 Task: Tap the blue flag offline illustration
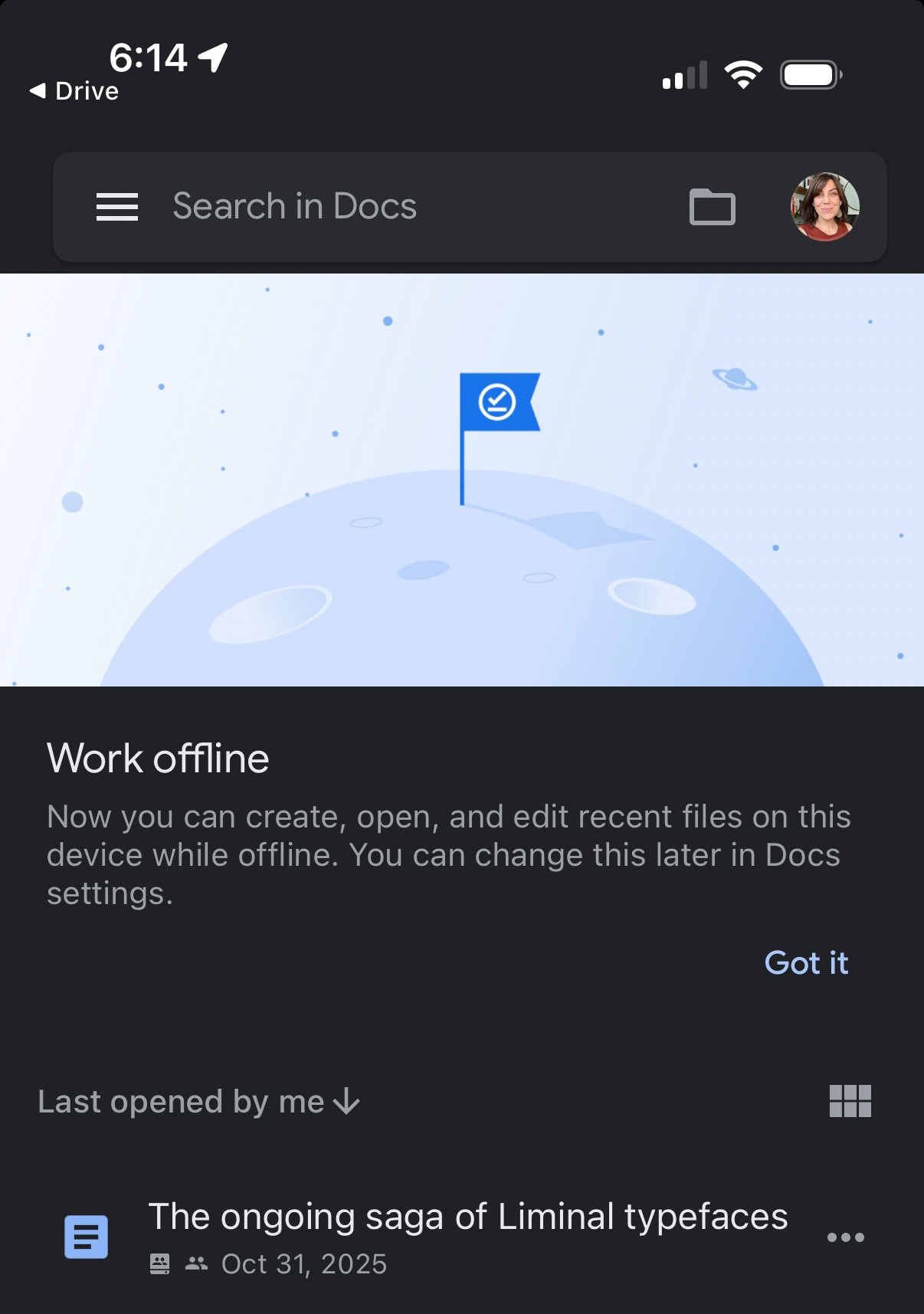coord(499,403)
